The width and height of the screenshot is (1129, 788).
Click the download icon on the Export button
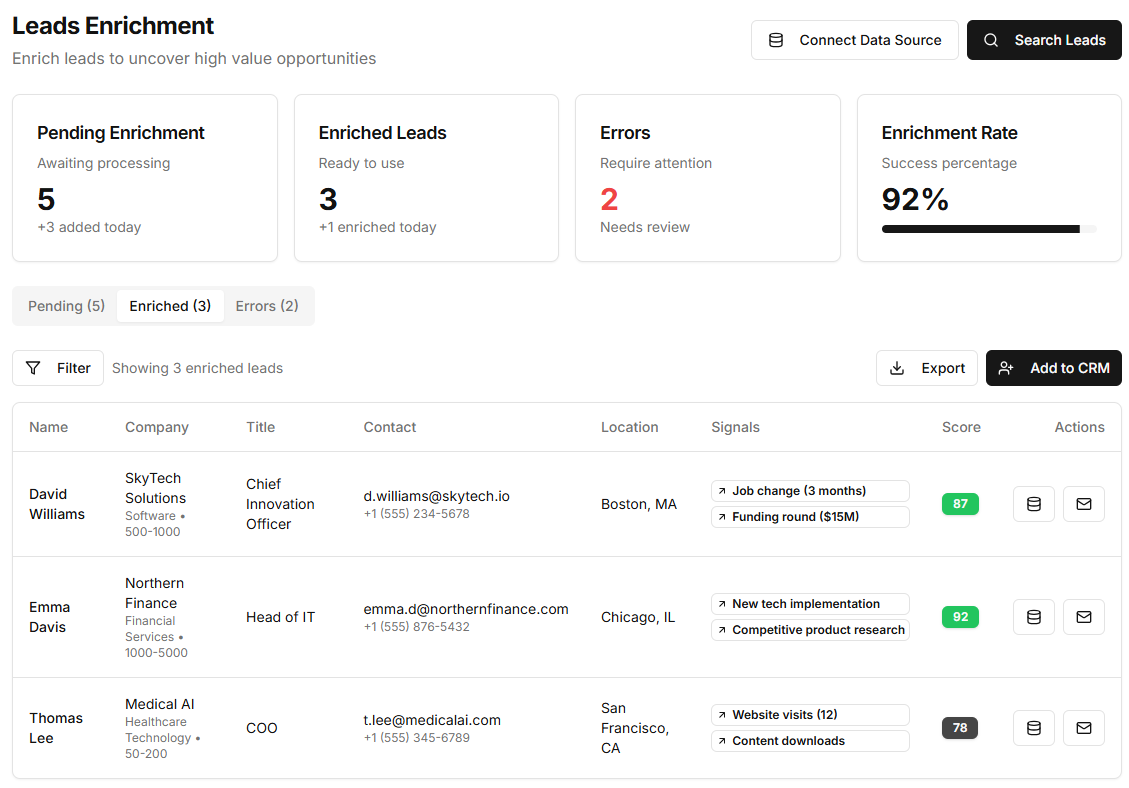[x=897, y=368]
